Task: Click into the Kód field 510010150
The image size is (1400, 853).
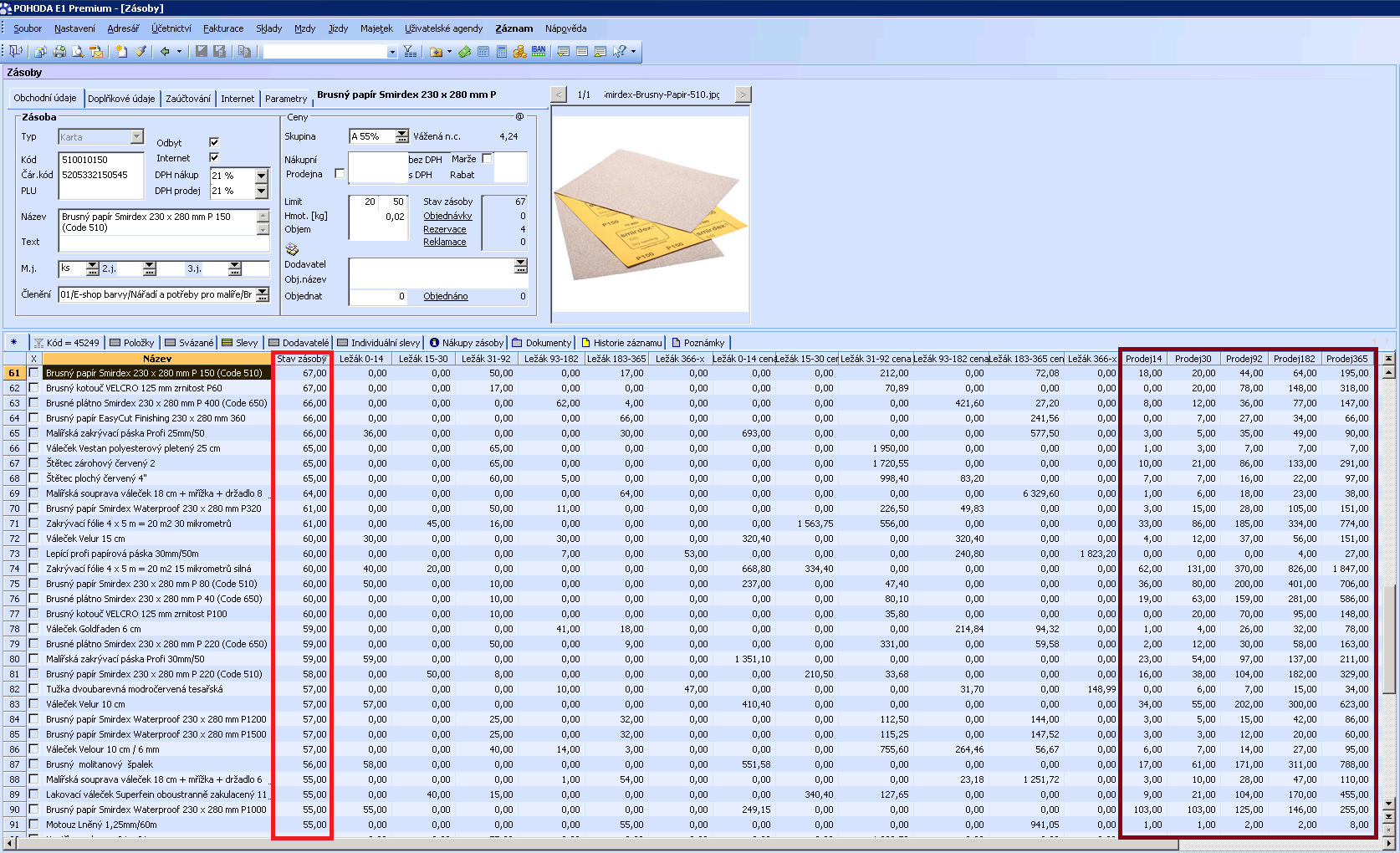Action: (101, 160)
